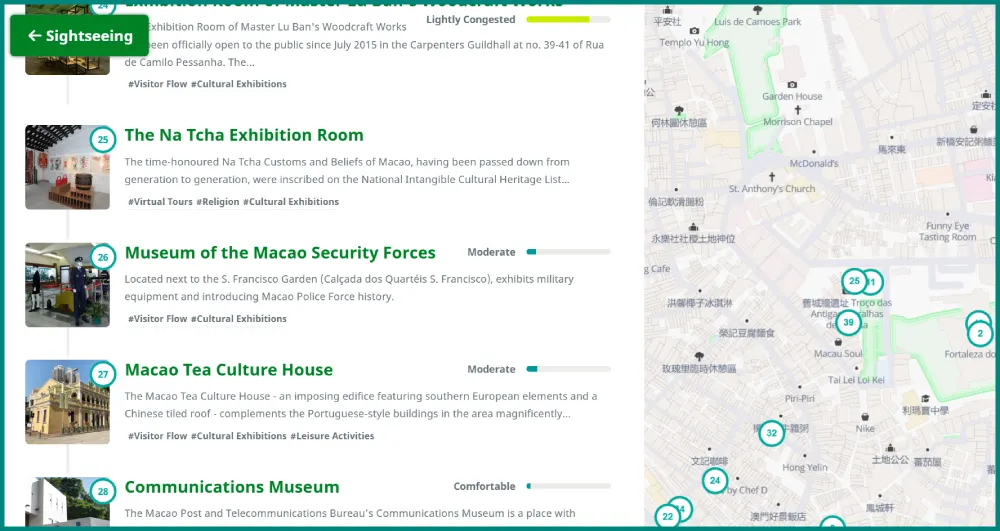Image resolution: width=1000 pixels, height=531 pixels.
Task: Click Hong Yelin map label
Action: click(805, 467)
